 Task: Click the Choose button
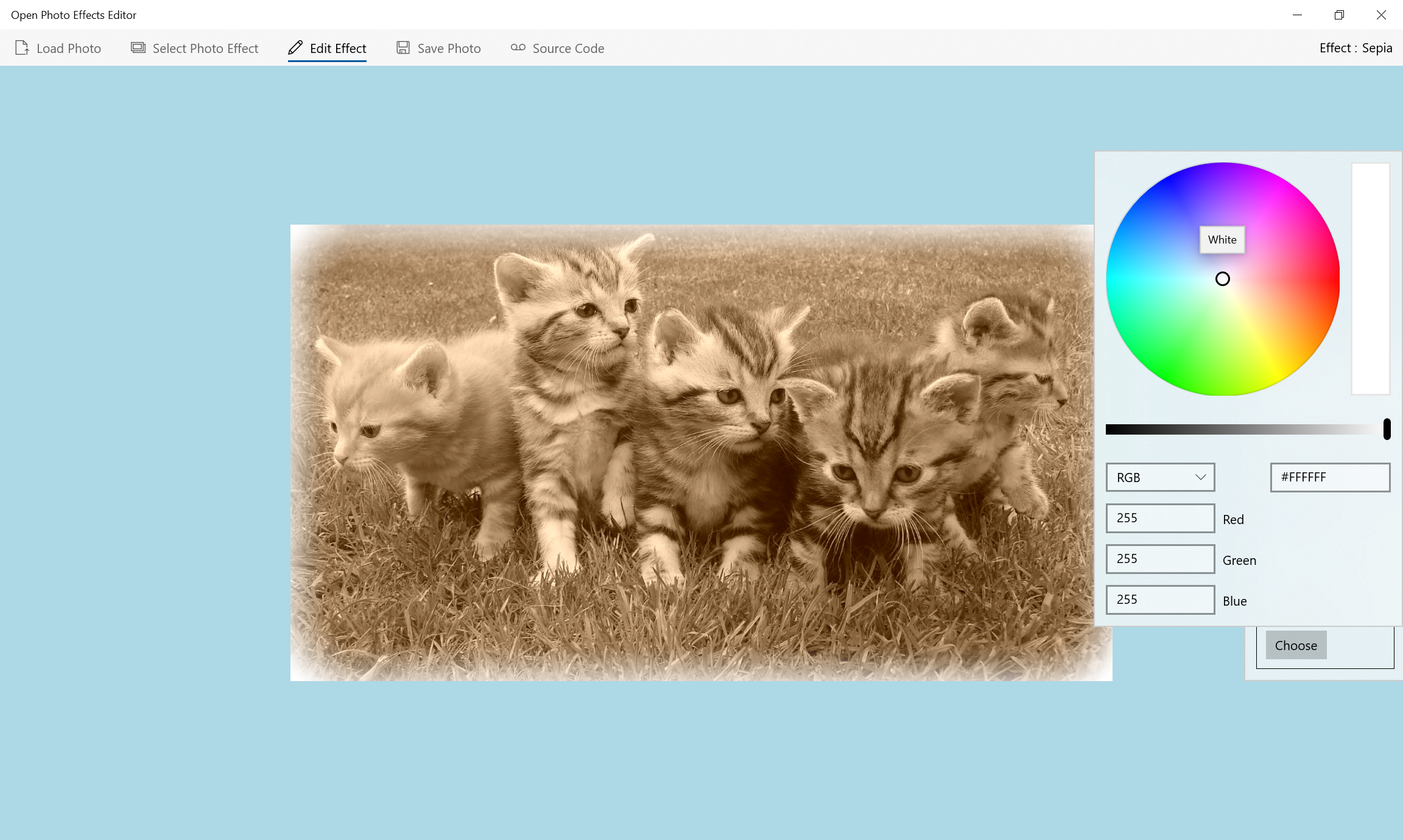(1296, 645)
